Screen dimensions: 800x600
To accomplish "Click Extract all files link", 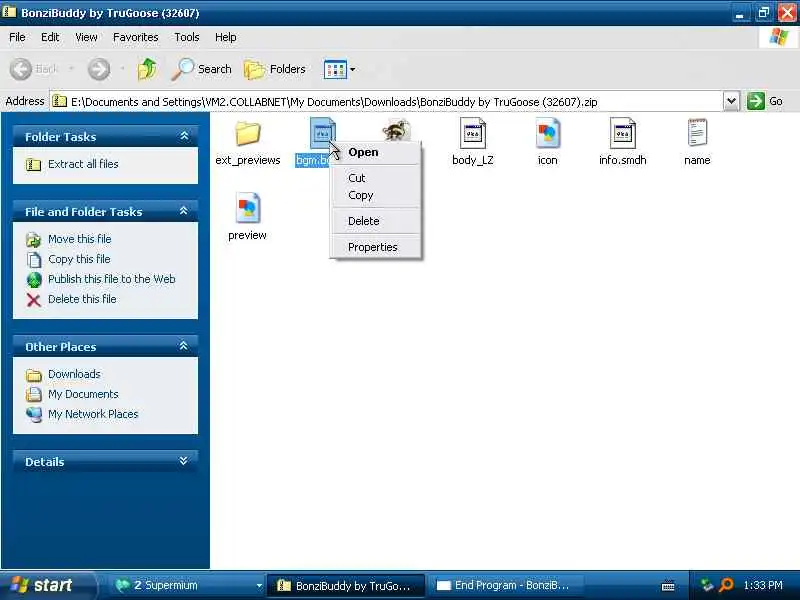I will [83, 164].
